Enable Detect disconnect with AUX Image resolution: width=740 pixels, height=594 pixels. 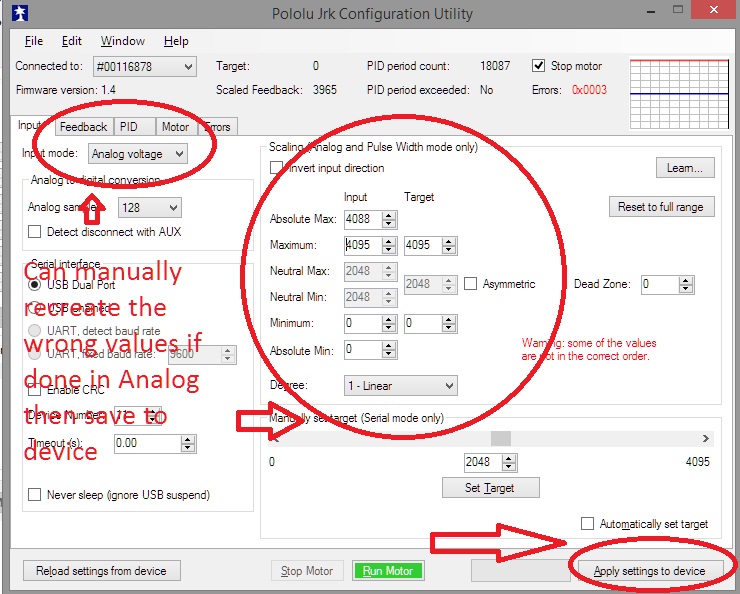tap(34, 232)
